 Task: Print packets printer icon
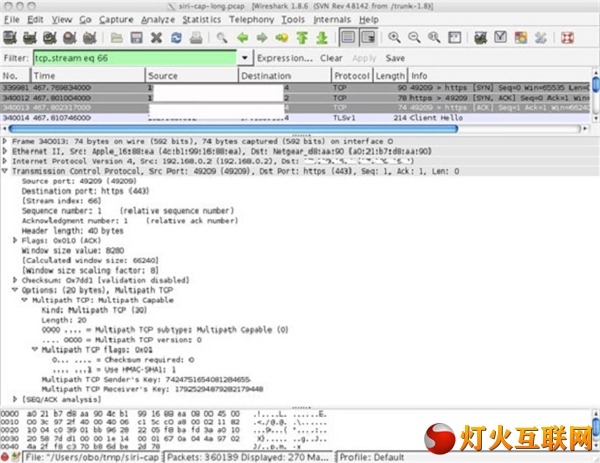tap(196, 37)
